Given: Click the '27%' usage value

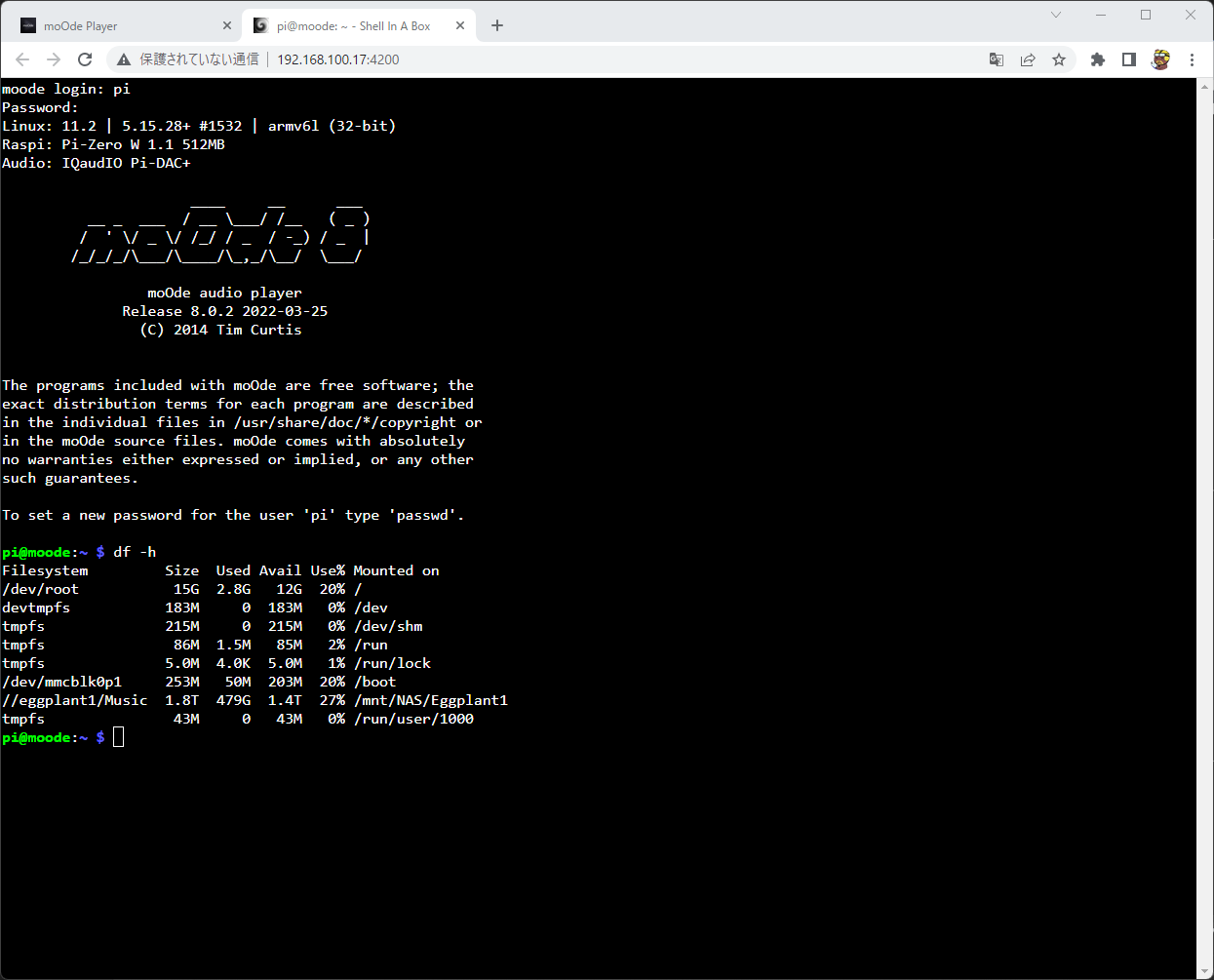Looking at the screenshot, I should point(333,700).
